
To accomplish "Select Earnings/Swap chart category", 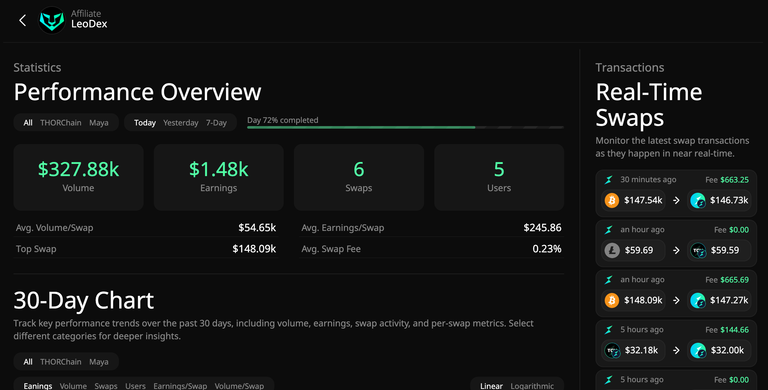I will [180, 386].
